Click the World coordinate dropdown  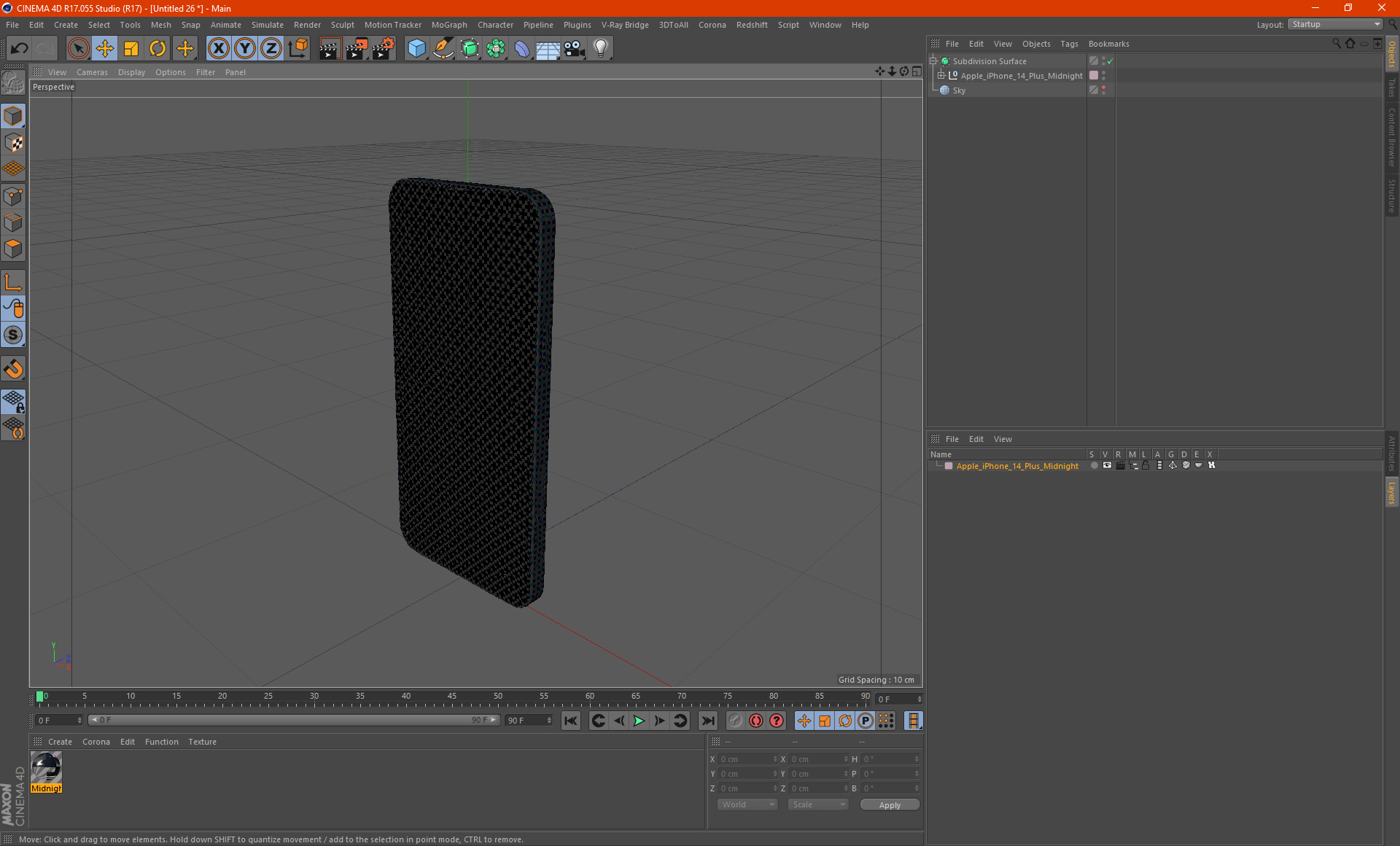tap(745, 805)
